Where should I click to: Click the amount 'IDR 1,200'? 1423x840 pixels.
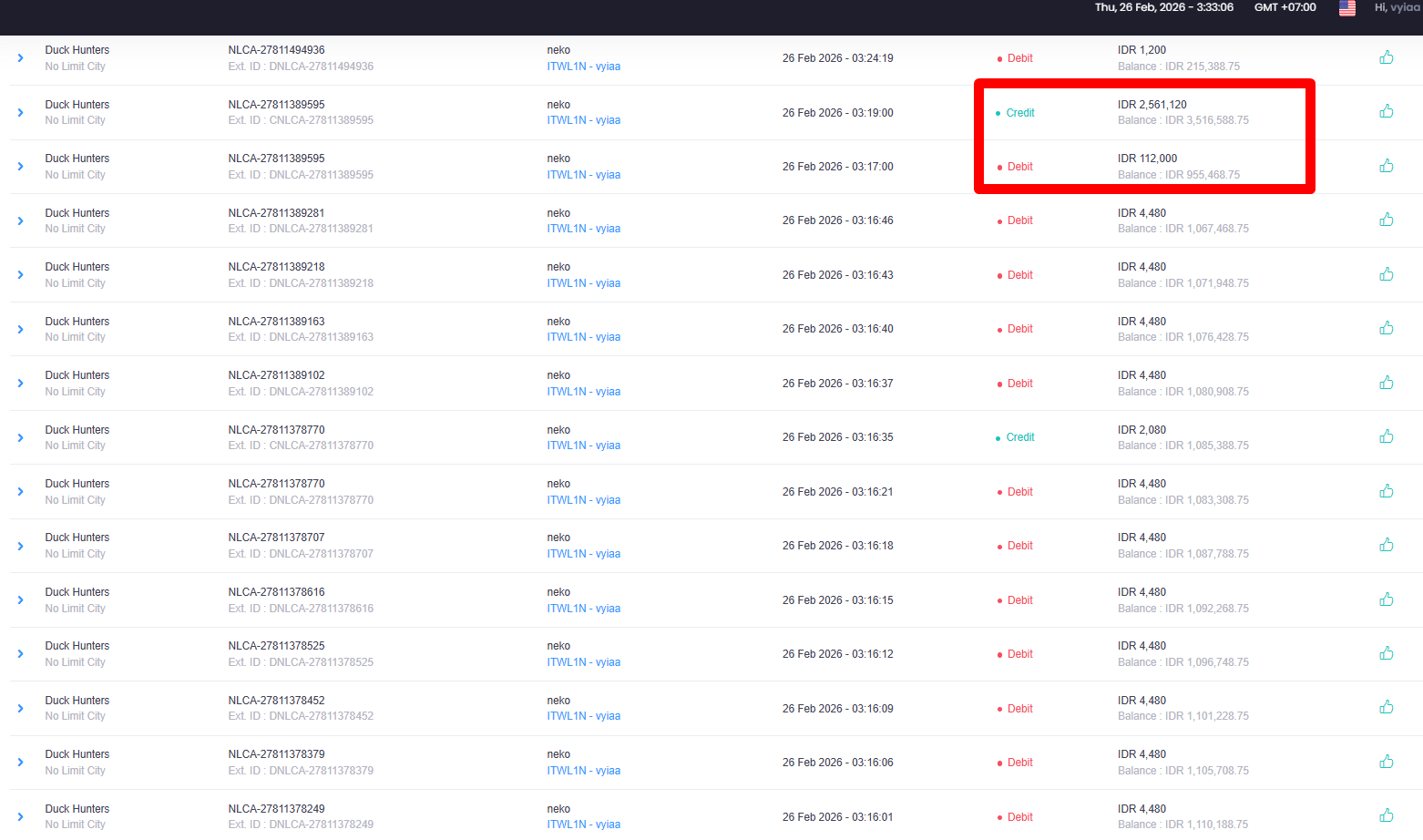pyautogui.click(x=1142, y=50)
